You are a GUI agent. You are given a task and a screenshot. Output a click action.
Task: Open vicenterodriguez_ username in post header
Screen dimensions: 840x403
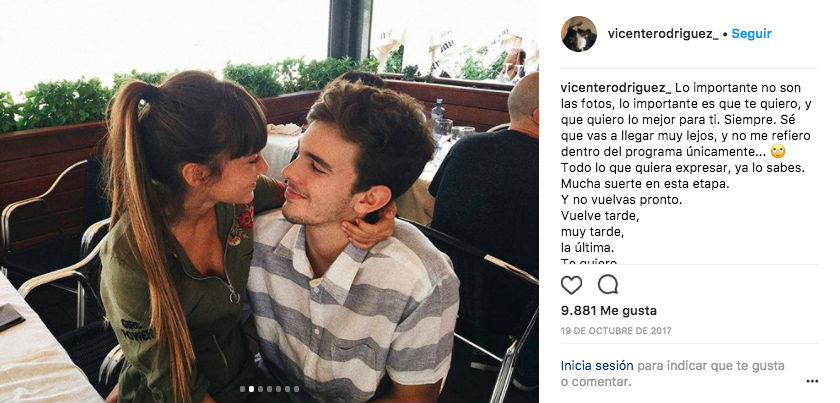pos(663,33)
